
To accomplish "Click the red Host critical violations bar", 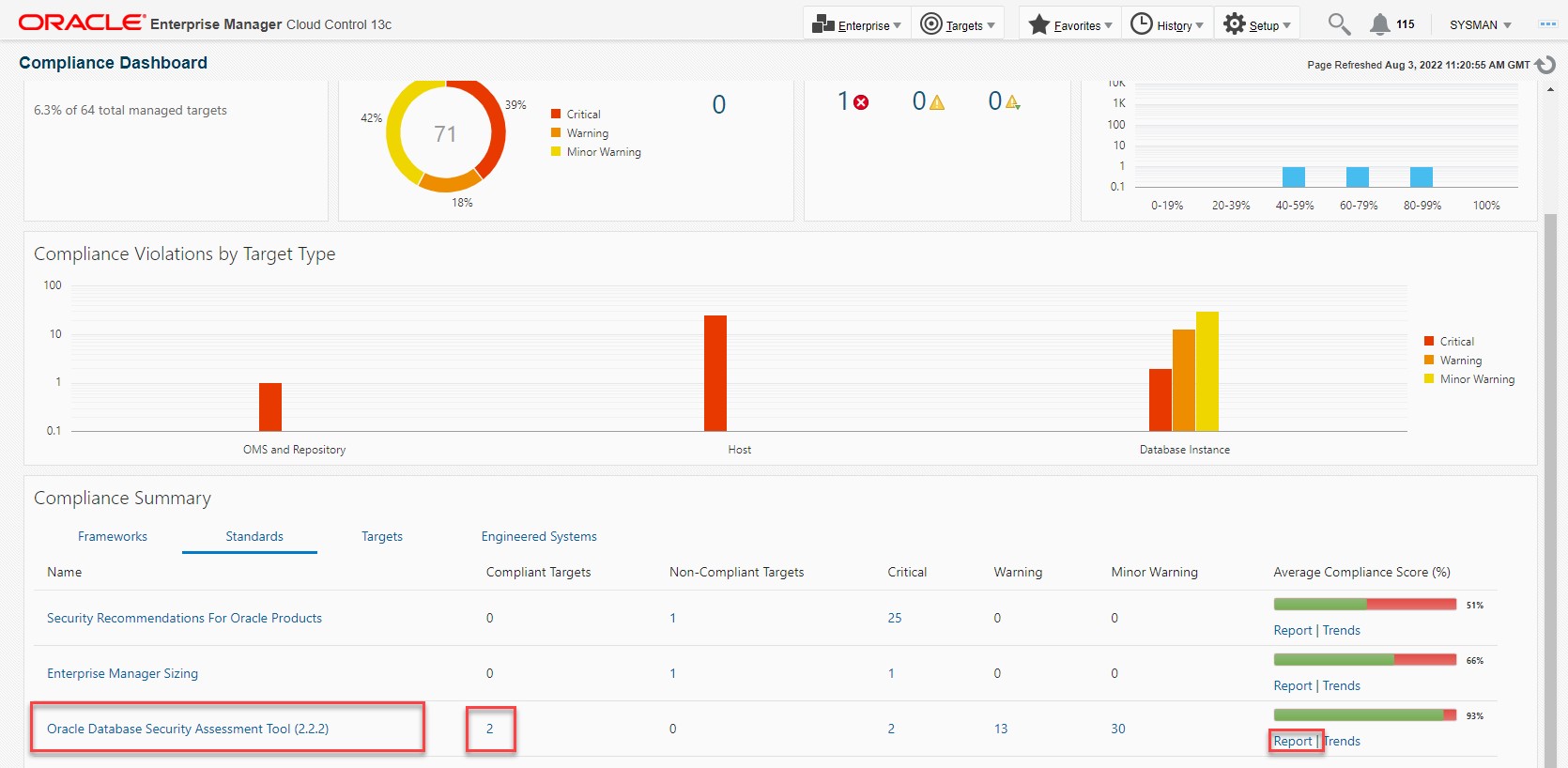I will coord(715,373).
